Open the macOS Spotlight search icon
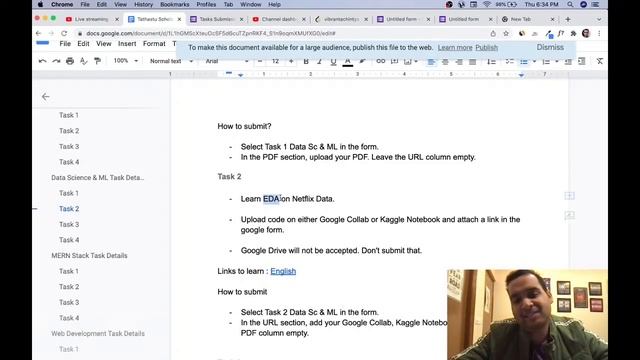 (570, 4)
